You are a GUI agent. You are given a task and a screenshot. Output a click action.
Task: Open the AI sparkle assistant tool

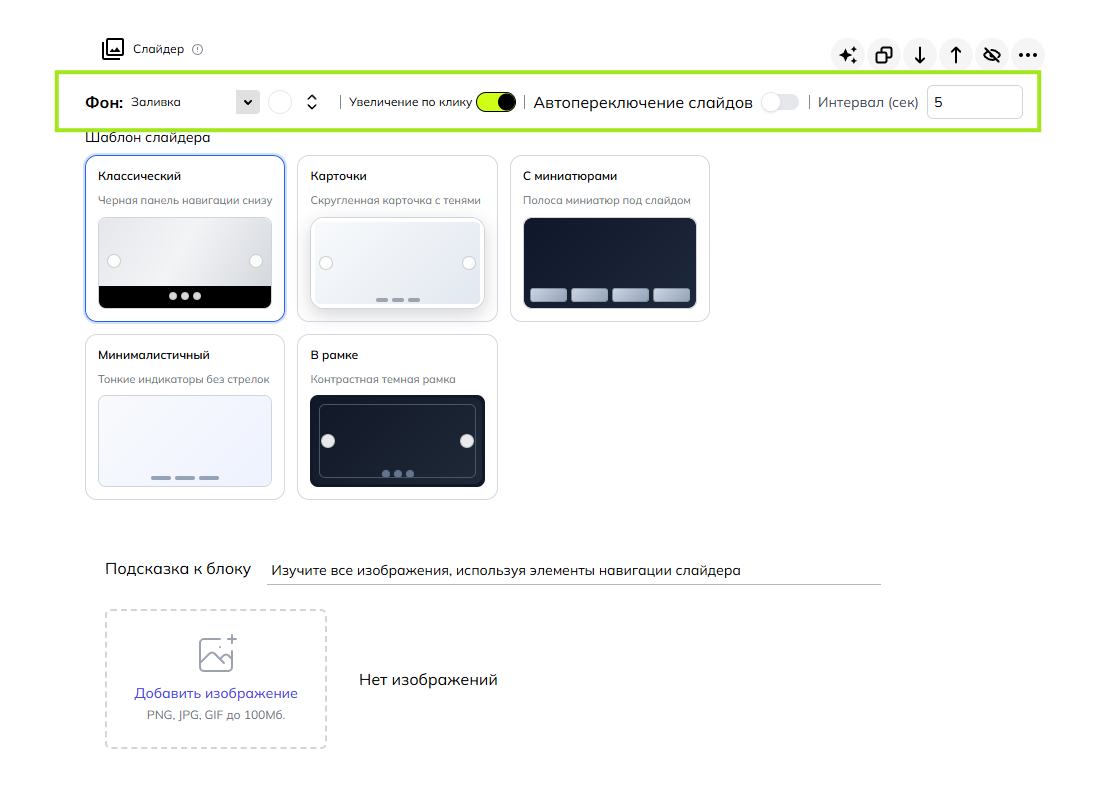848,55
